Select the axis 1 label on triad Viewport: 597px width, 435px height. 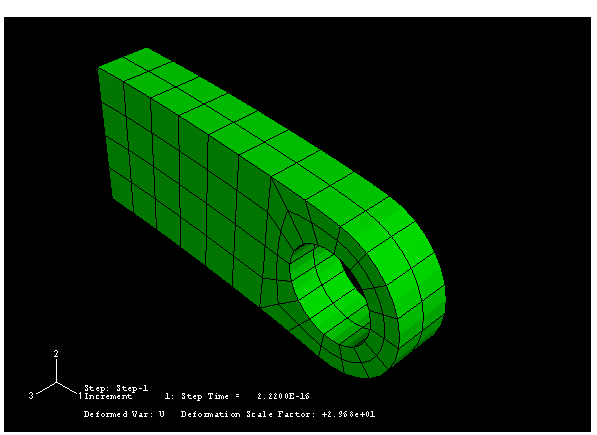click(80, 396)
